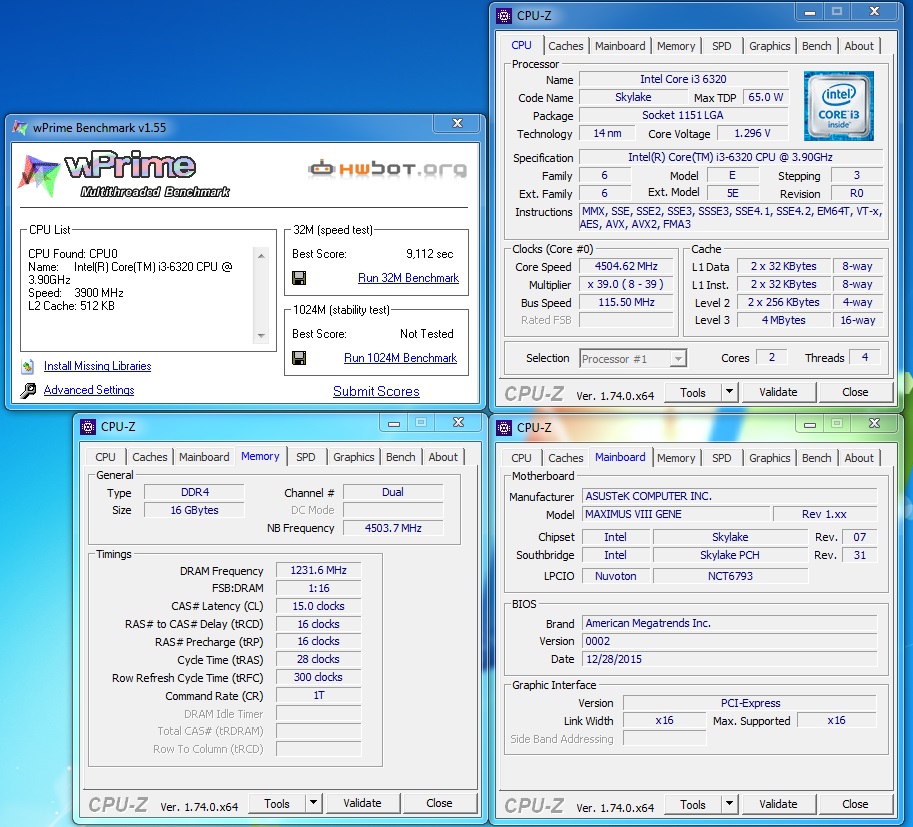Click the Install Missing Libraries icon

point(28,366)
